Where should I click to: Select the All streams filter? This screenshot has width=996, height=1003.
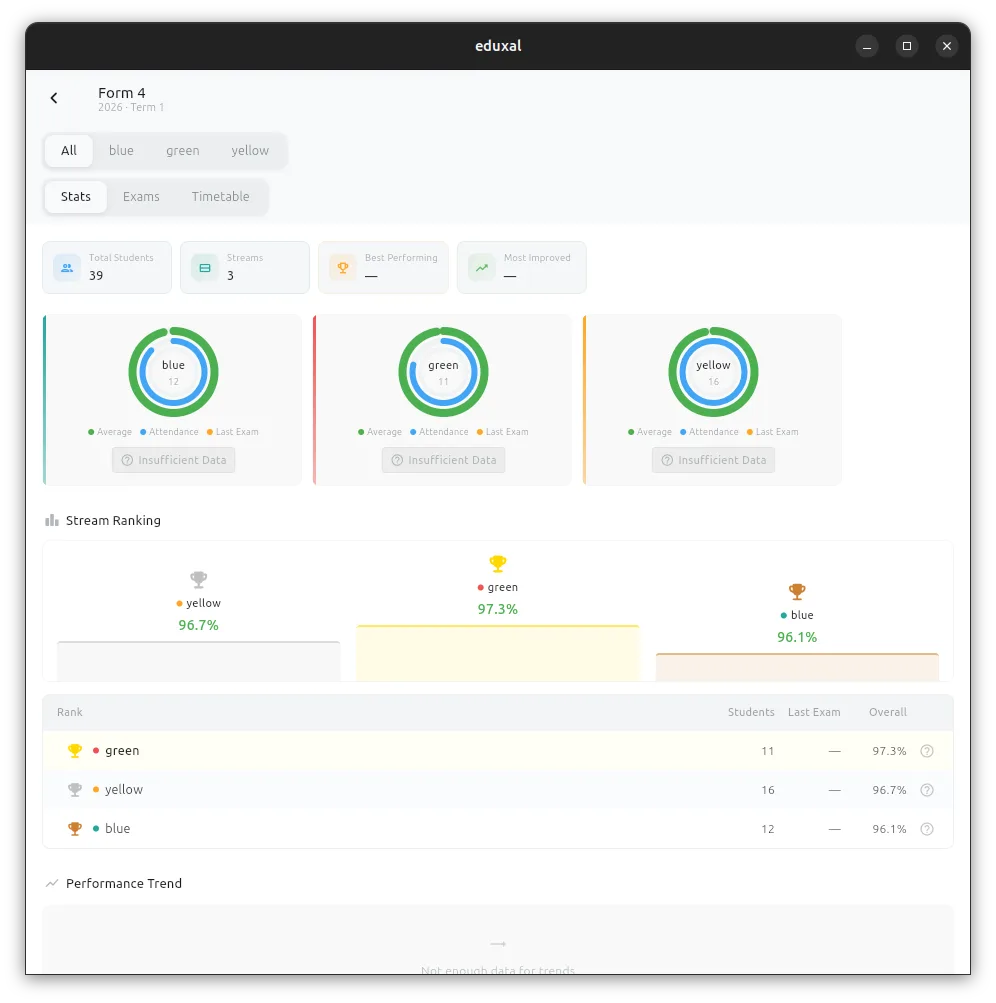68,150
